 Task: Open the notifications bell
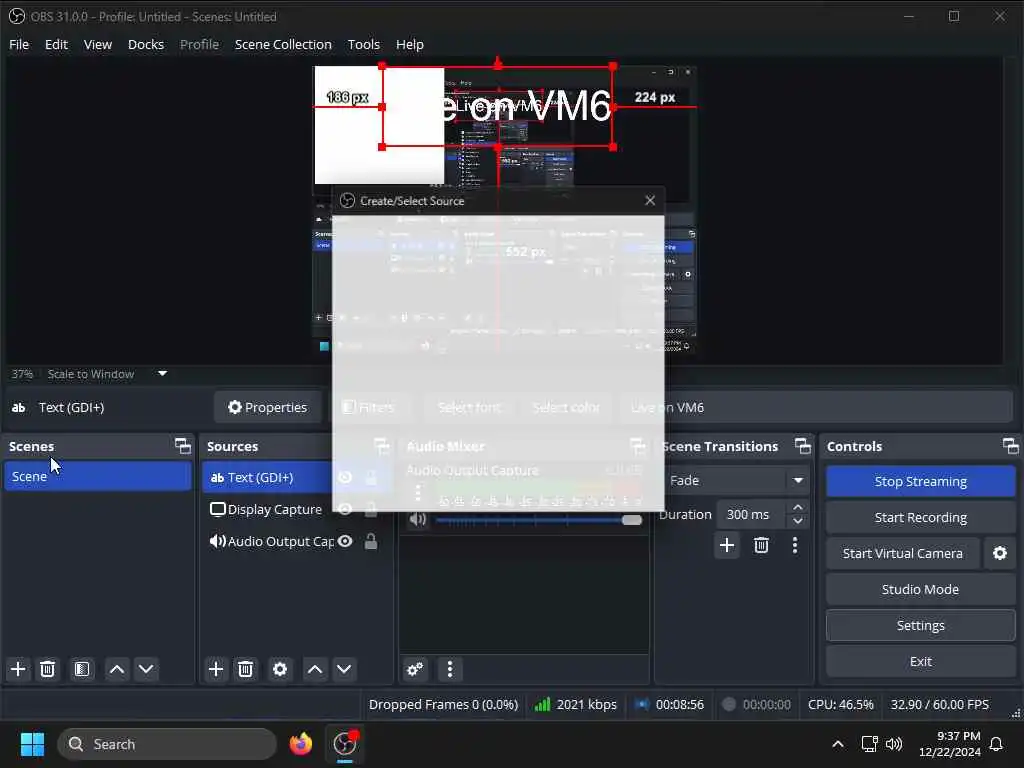(997, 744)
